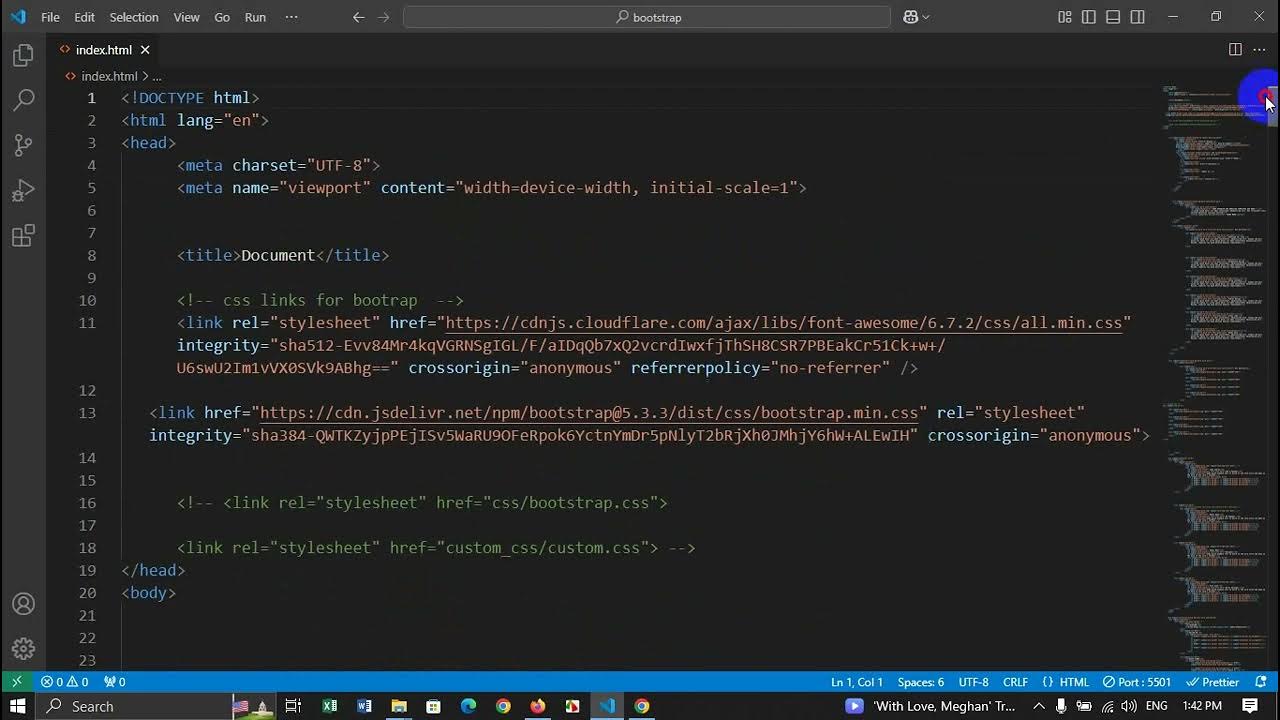The height and width of the screenshot is (720, 1280).
Task: Toggle the Primary Side Bar
Action: tap(1089, 17)
